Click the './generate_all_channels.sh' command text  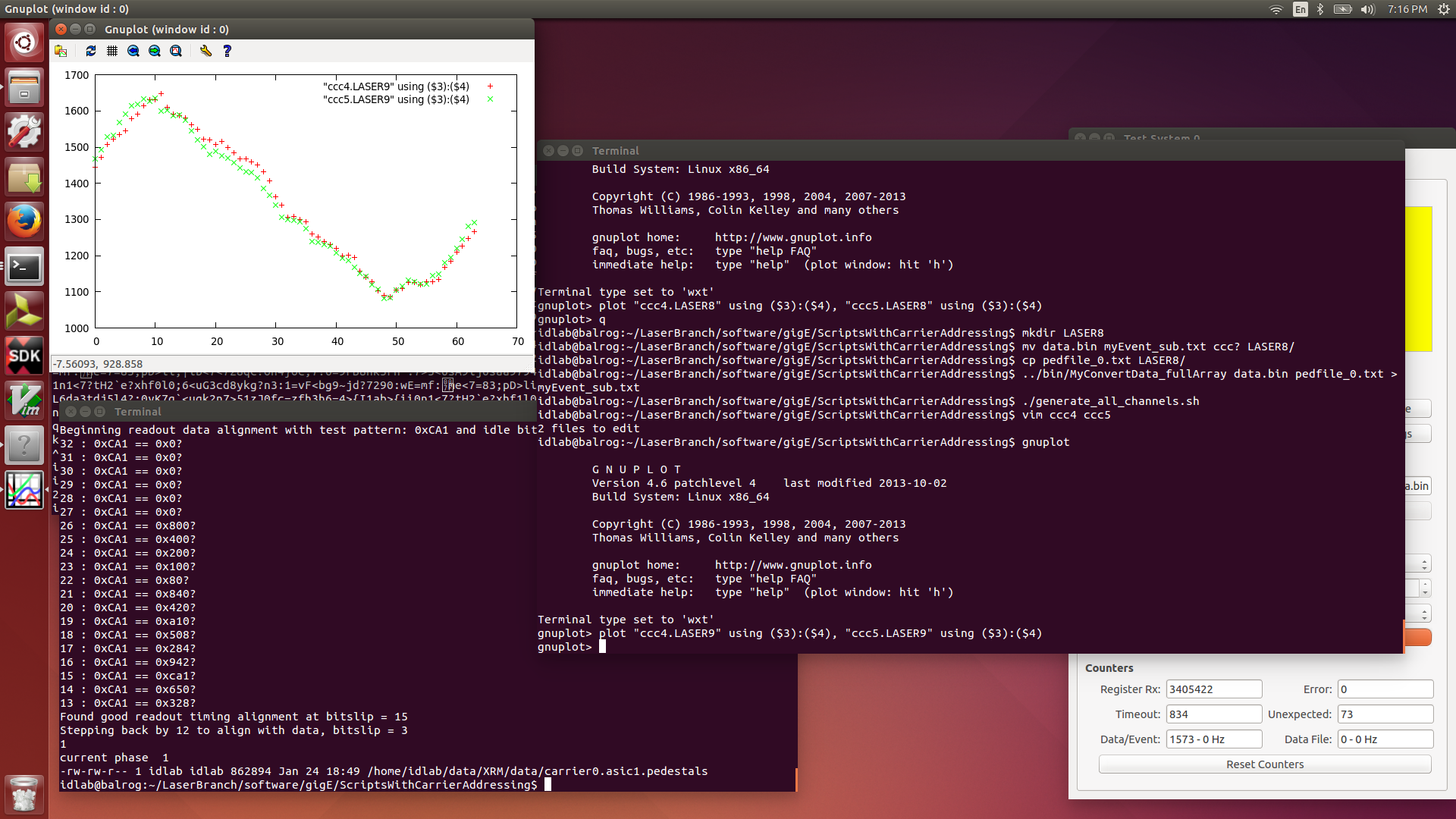[x=1110, y=401]
